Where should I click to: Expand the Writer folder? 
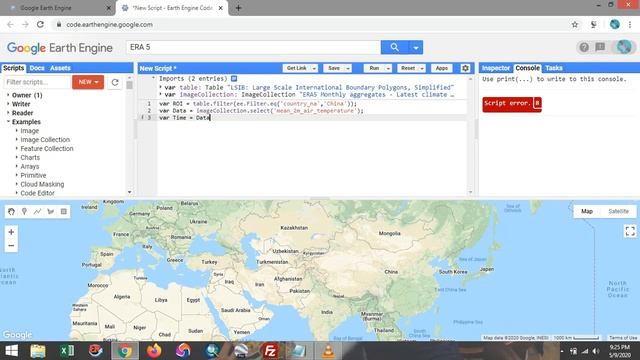coord(8,104)
